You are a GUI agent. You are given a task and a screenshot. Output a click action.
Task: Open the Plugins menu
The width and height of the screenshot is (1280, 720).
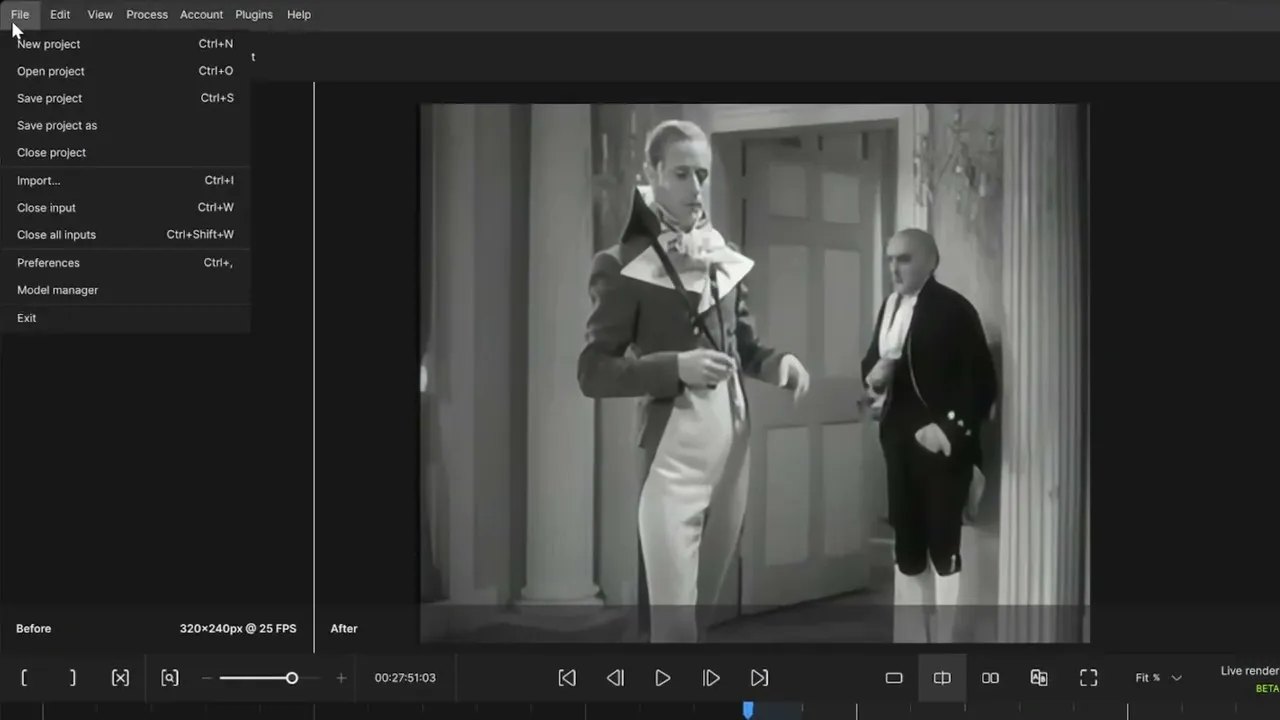pyautogui.click(x=254, y=15)
